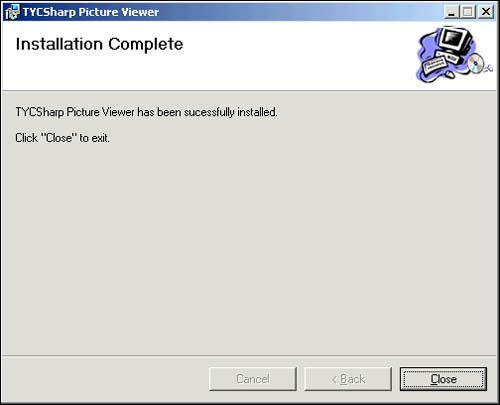This screenshot has width=500, height=405.
Task: Click the disabled Cancel button
Action: (253, 379)
